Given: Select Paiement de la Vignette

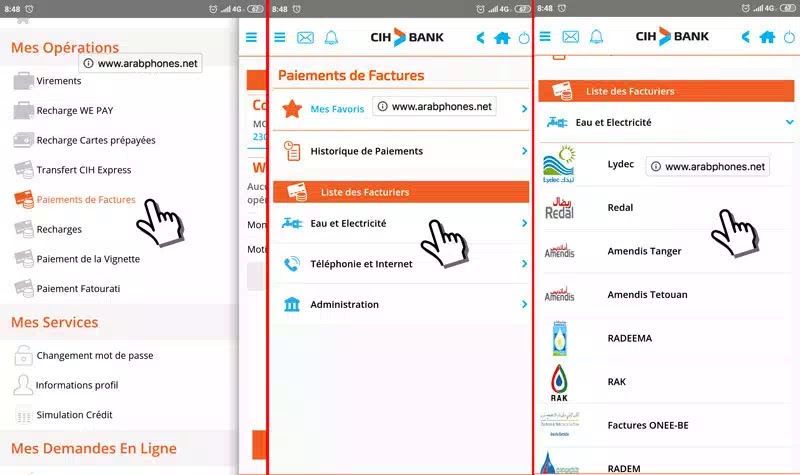Looking at the screenshot, I should (88, 259).
